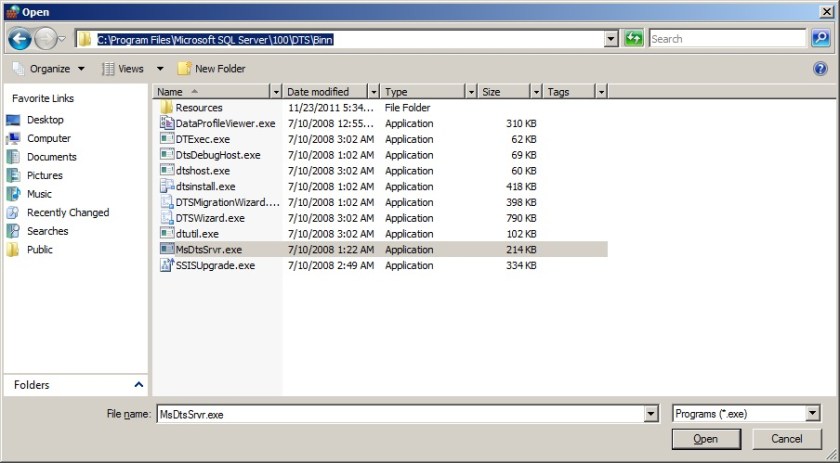Image resolution: width=840 pixels, height=463 pixels.
Task: Select the SSISUpgrade.exe file icon
Action: [x=167, y=265]
